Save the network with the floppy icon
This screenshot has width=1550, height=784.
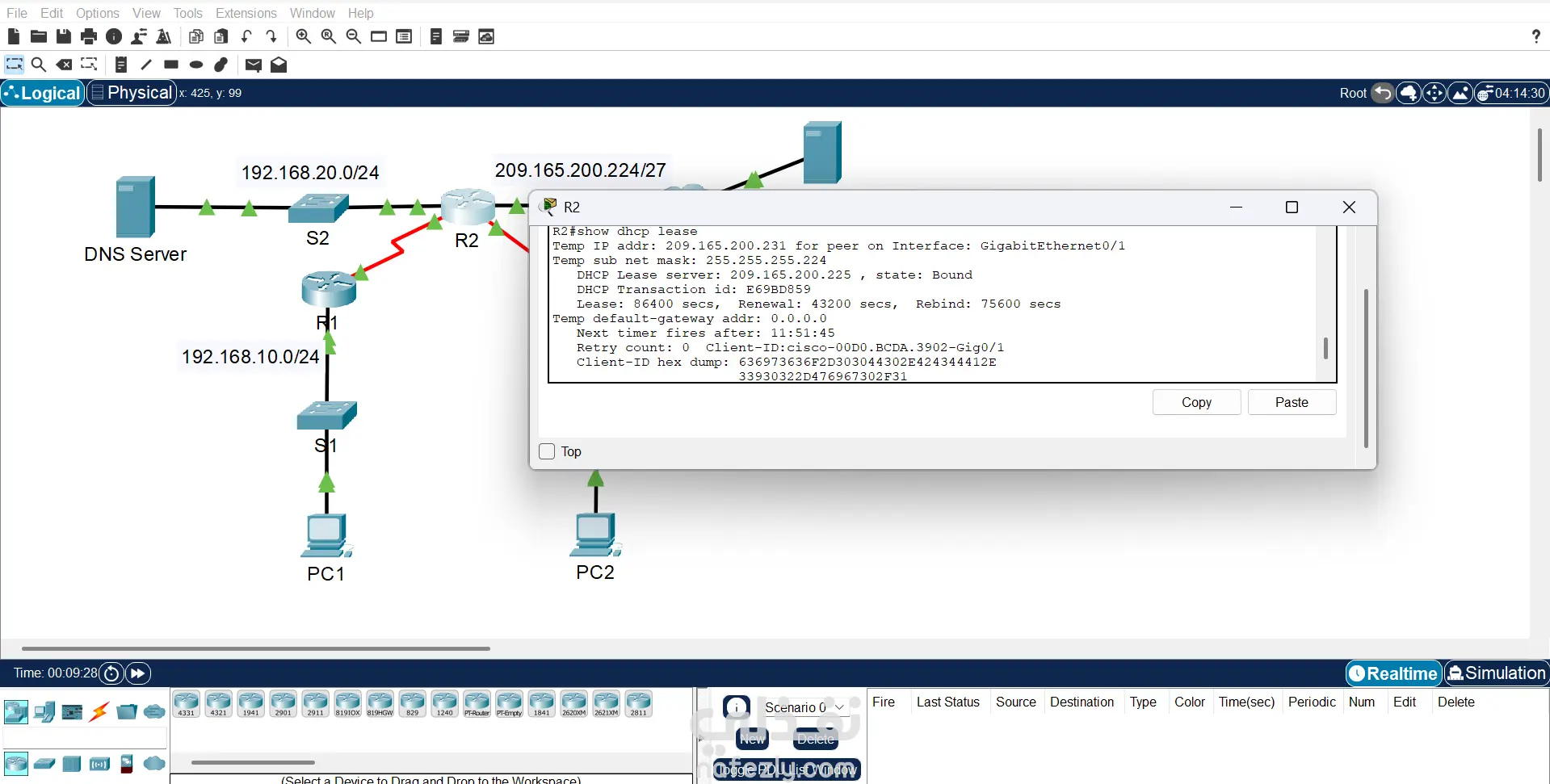[63, 36]
